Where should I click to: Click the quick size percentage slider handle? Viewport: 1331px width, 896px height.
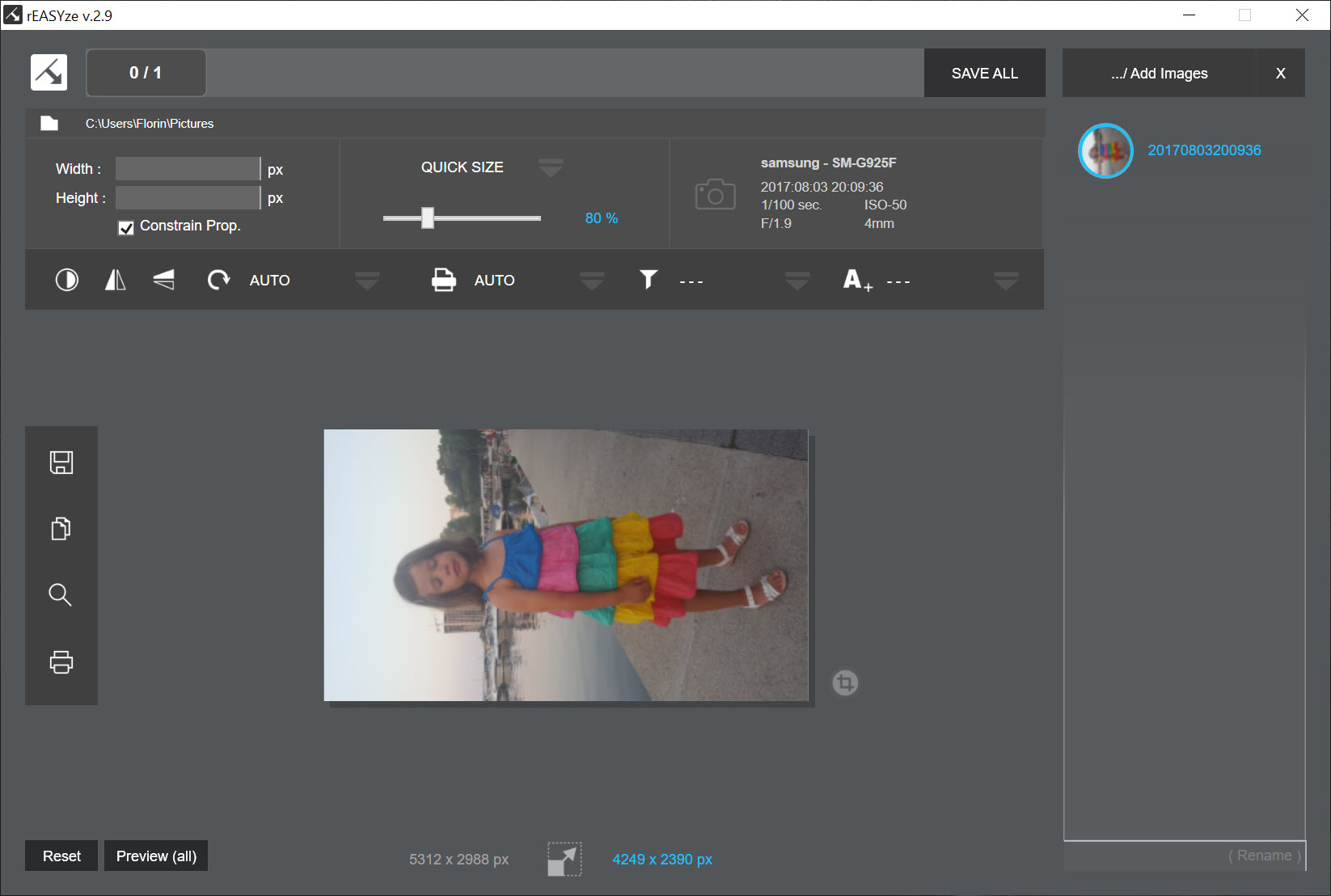pos(428,218)
